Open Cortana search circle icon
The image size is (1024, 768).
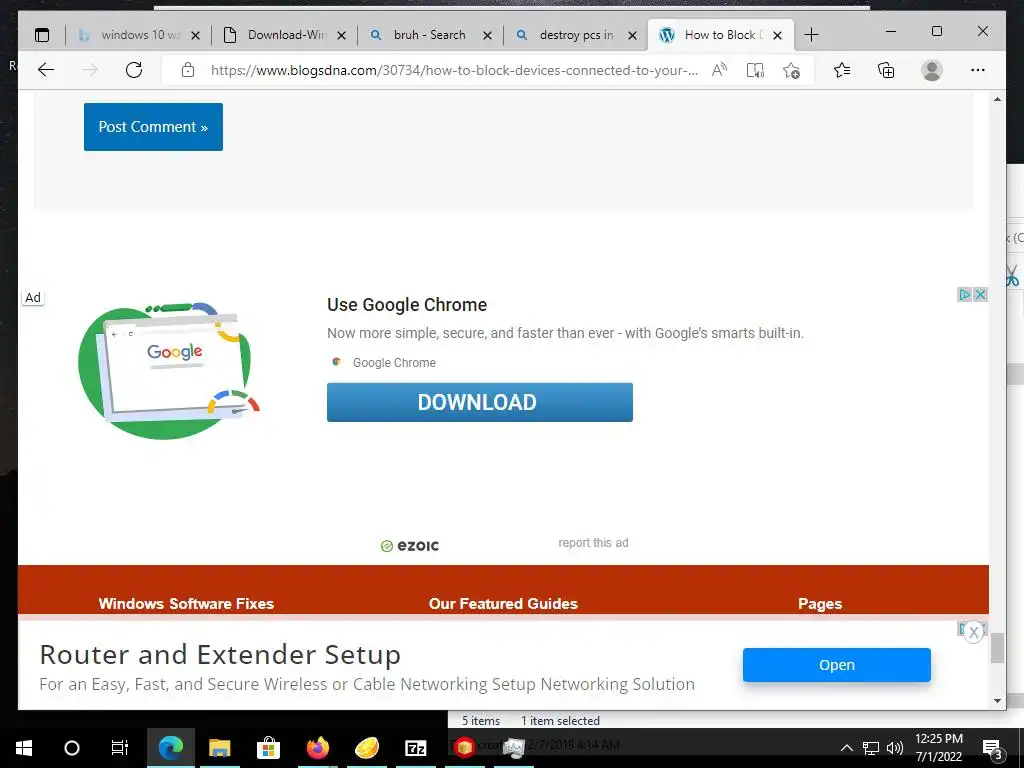coord(72,748)
